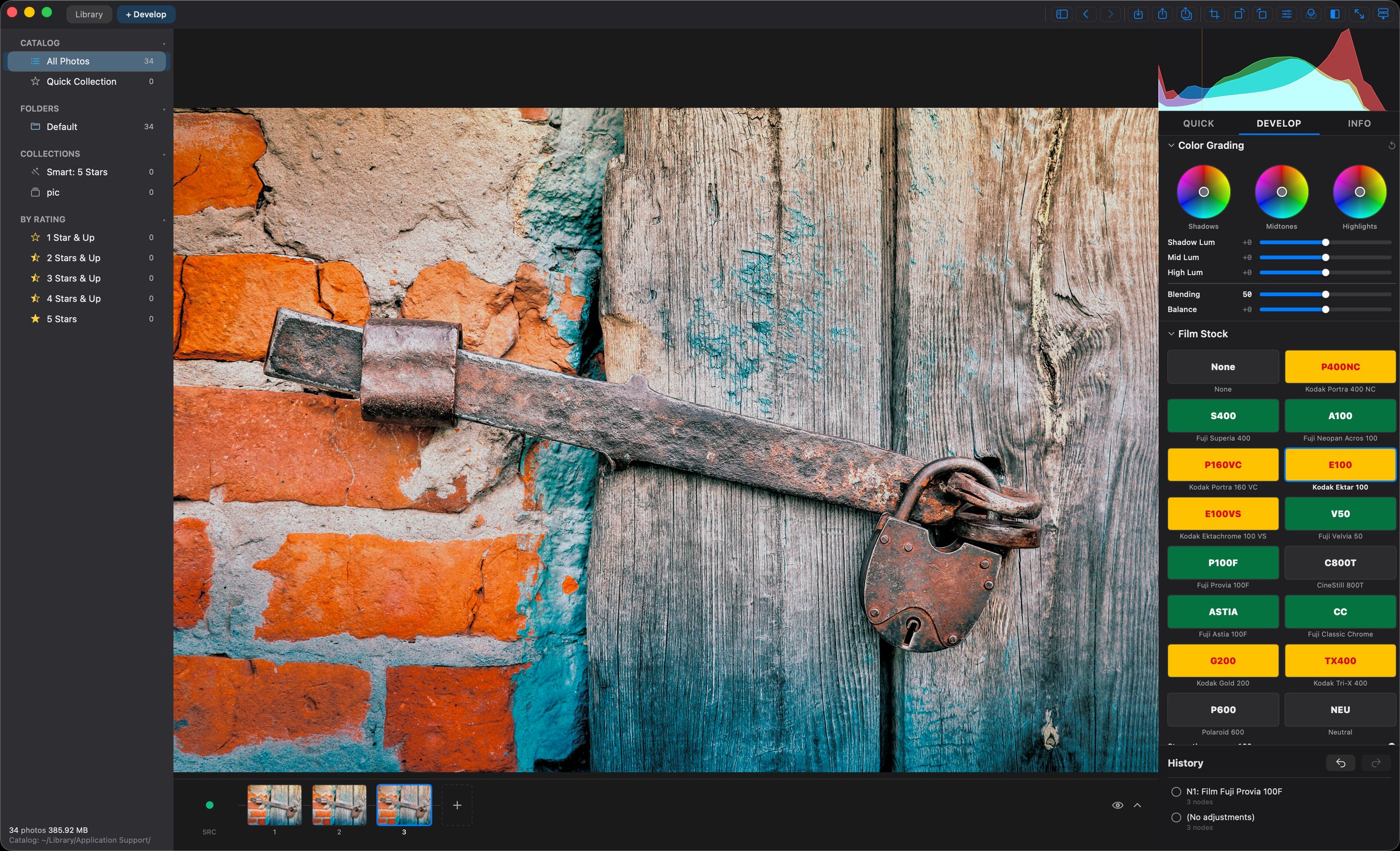Set film stock to None
The height and width of the screenshot is (851, 1400).
coord(1223,367)
